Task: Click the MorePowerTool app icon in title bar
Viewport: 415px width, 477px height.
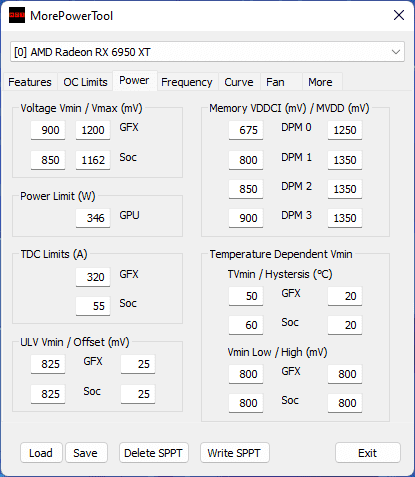Action: (17, 15)
